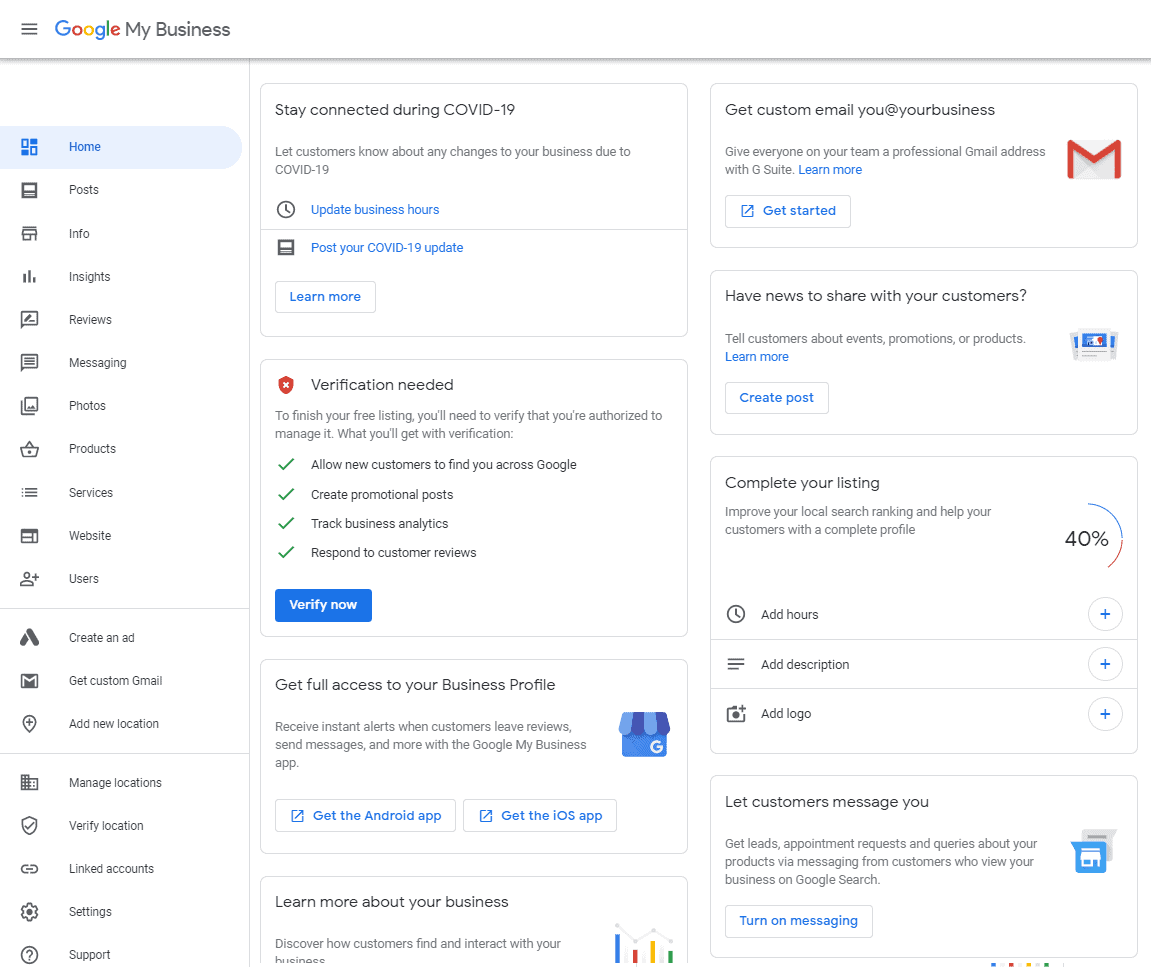Open the Update business hours link
Screen dimensions: 1151x967
coord(375,209)
